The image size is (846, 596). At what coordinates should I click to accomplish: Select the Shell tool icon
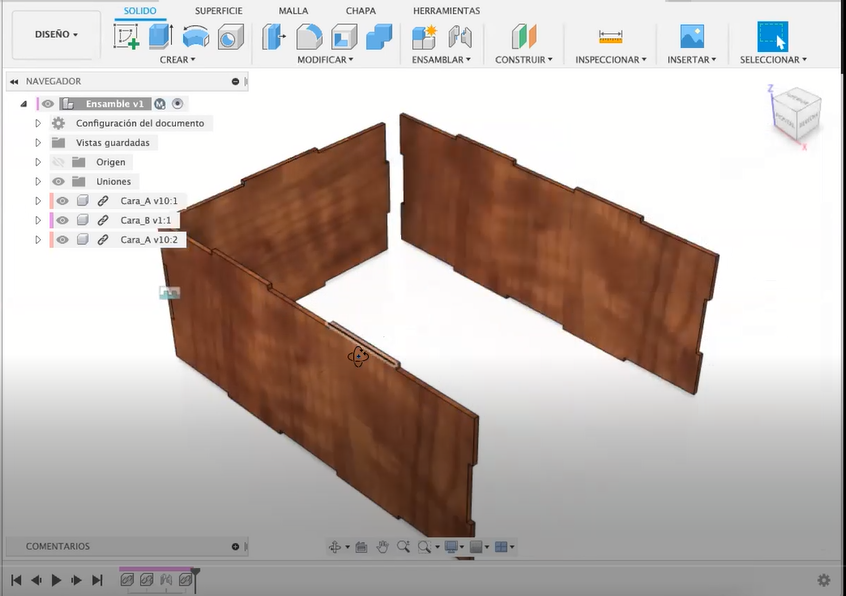tap(344, 37)
